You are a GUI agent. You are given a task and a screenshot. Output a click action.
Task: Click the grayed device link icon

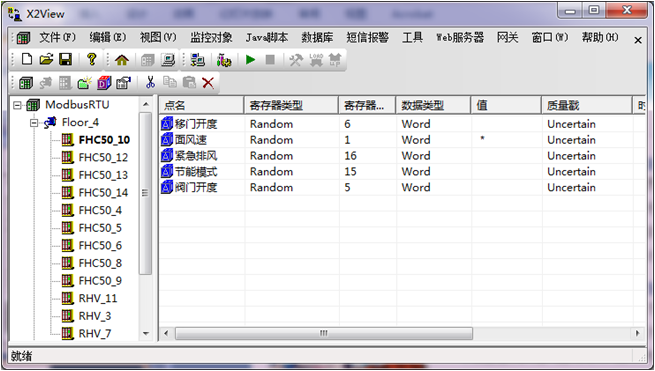click(x=46, y=83)
